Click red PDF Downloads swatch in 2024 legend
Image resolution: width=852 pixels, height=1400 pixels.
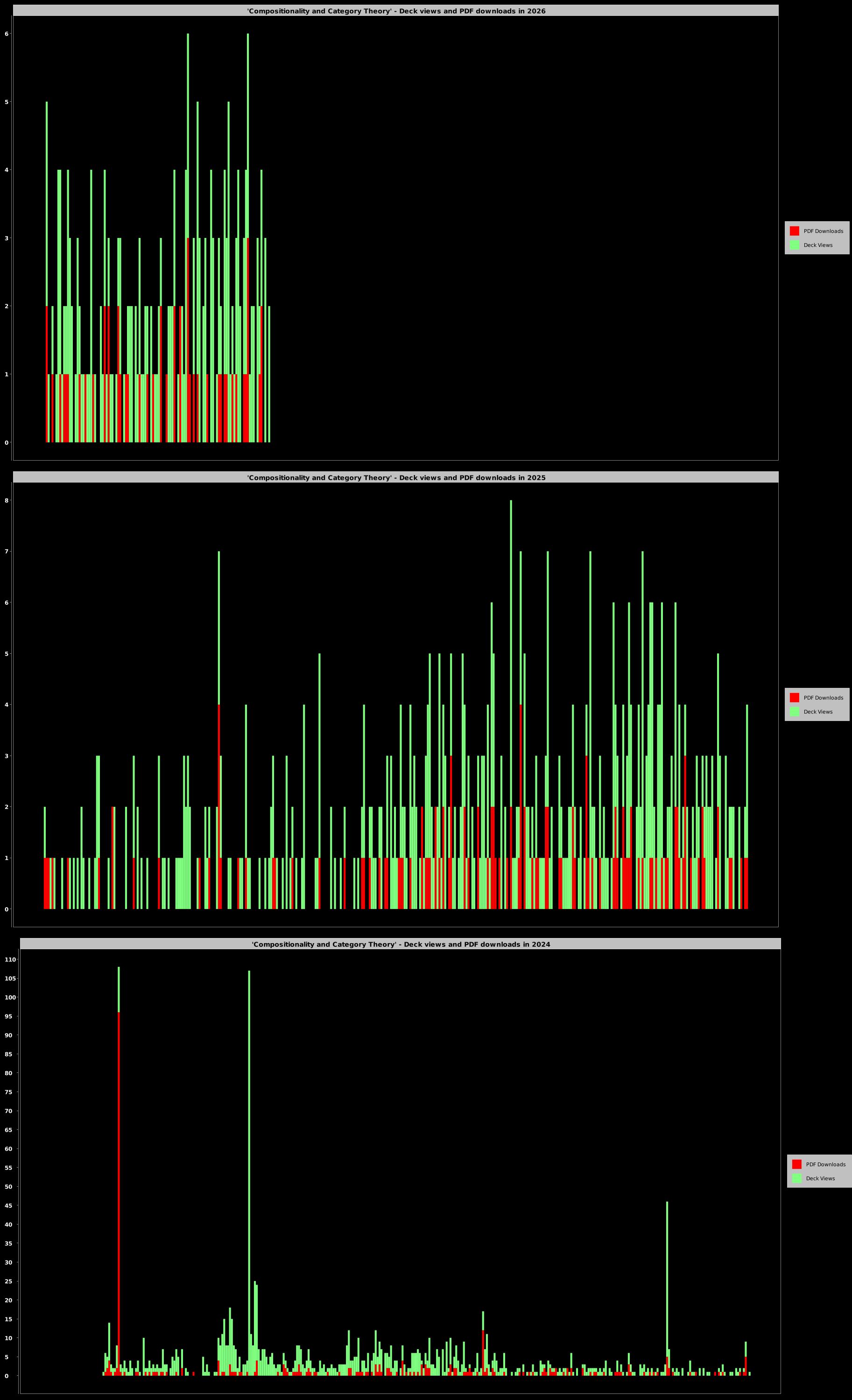click(796, 1164)
